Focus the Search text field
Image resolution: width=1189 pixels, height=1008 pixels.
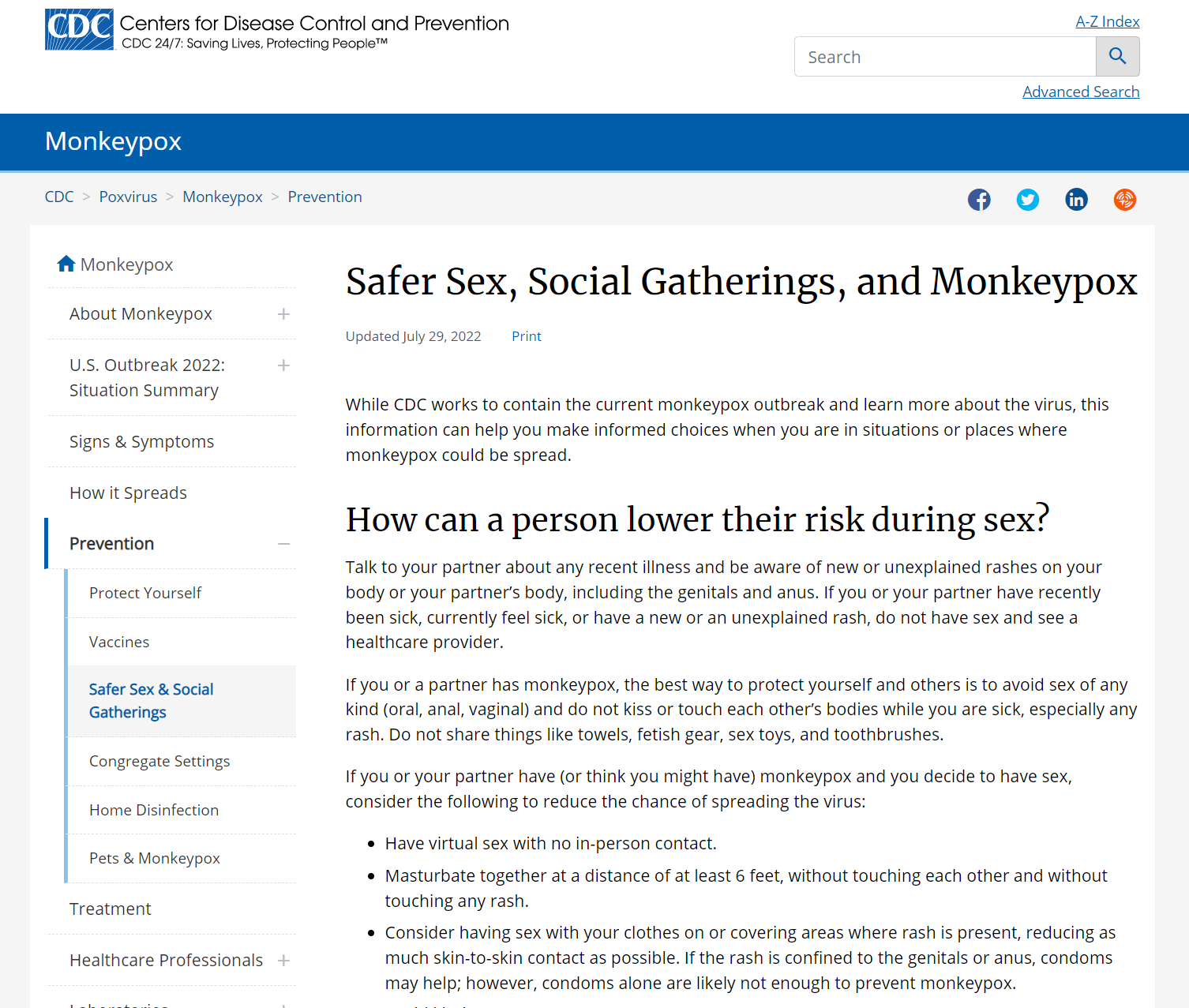pos(945,57)
